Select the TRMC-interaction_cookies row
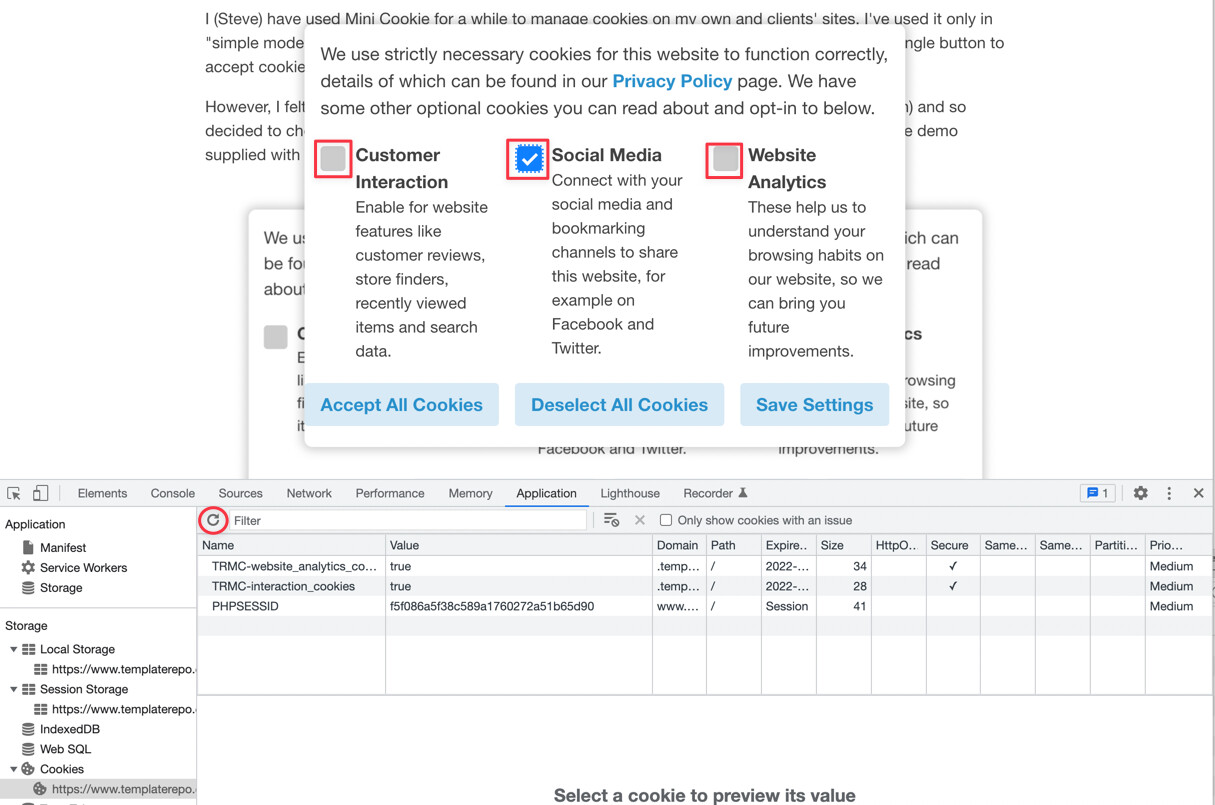The image size is (1215, 805). point(704,586)
